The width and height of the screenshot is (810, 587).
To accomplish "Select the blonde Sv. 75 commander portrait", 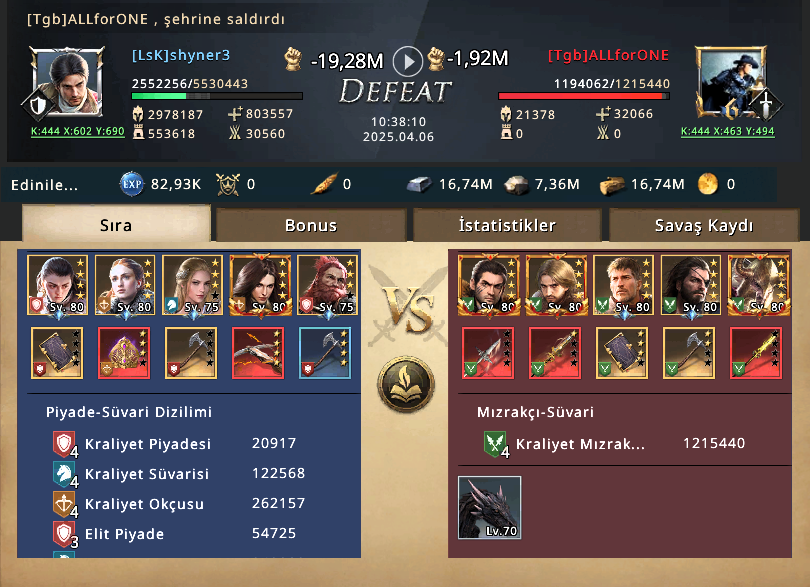I will [193, 285].
